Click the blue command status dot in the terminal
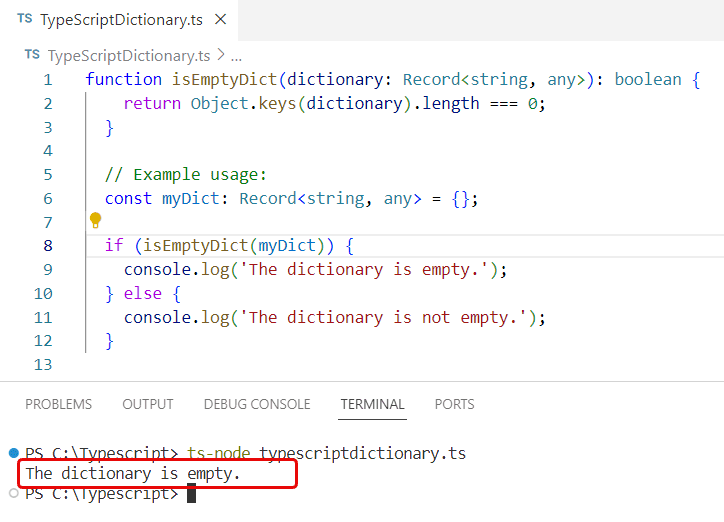The image size is (724, 522). coord(14,453)
